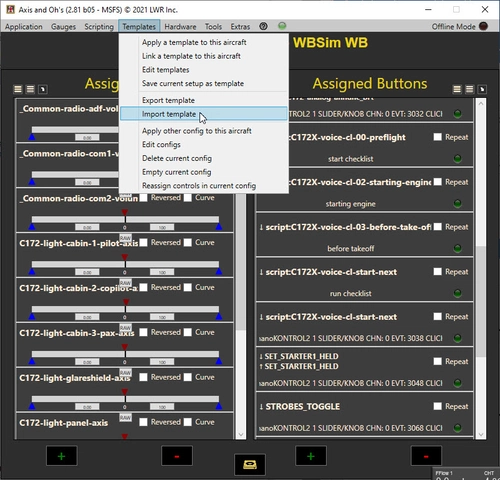Select the run checklist button row

tap(365, 279)
